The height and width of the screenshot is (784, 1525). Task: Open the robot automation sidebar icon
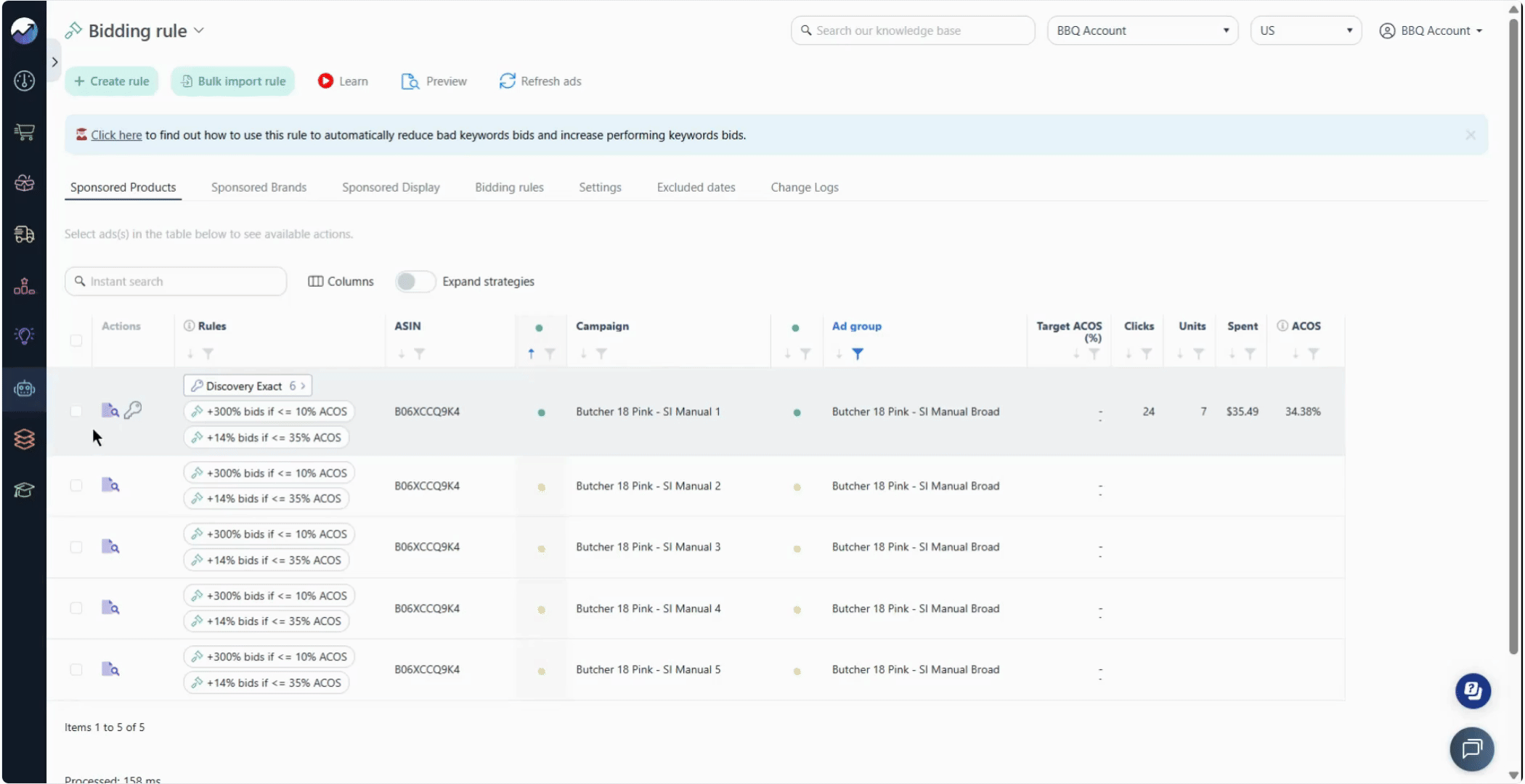point(24,389)
